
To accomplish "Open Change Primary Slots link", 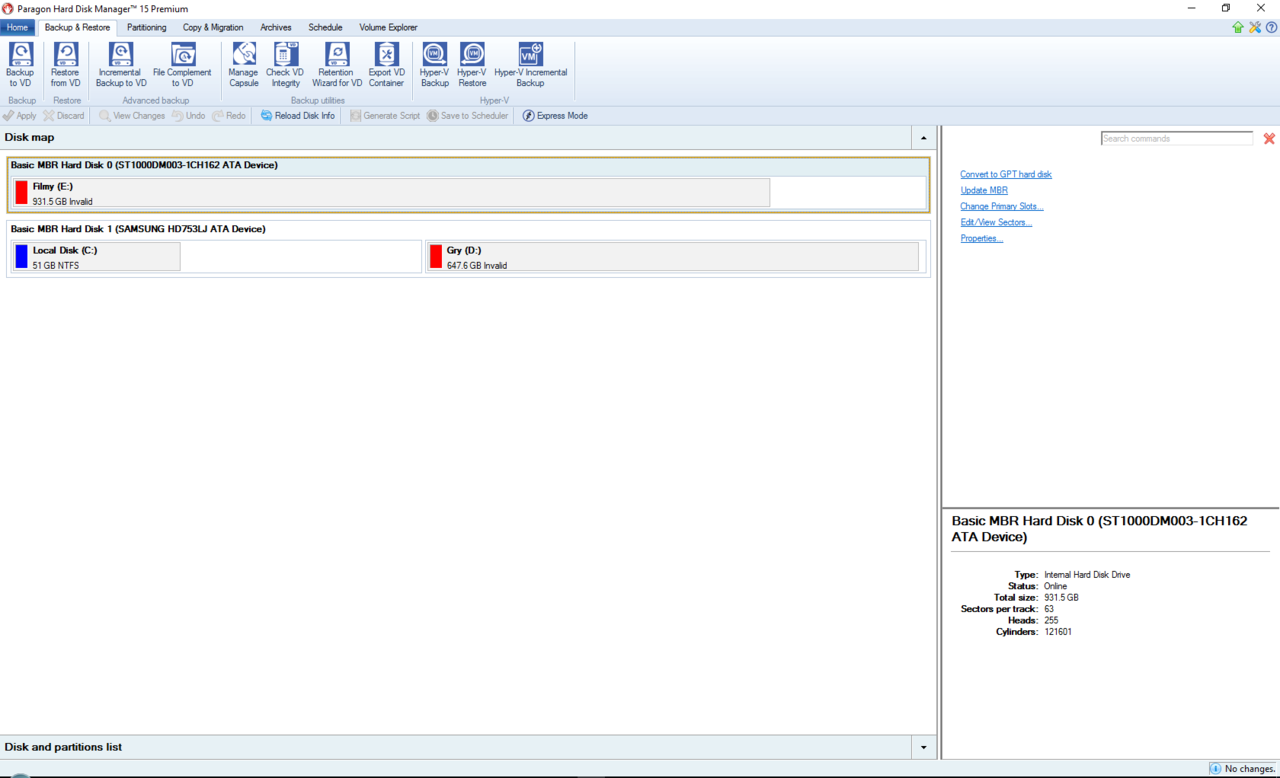I will [x=1002, y=206].
